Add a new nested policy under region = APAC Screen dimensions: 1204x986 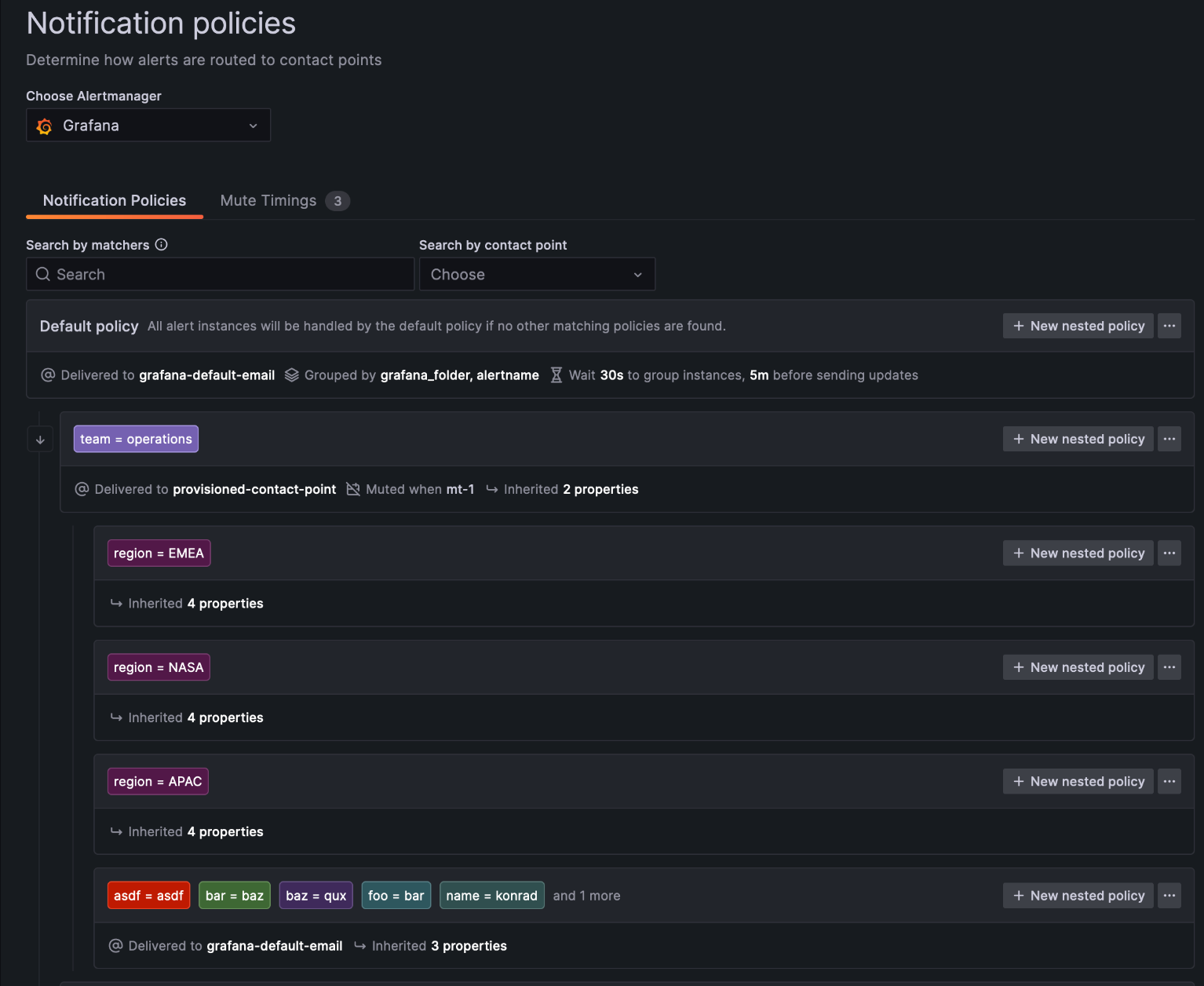coord(1078,781)
